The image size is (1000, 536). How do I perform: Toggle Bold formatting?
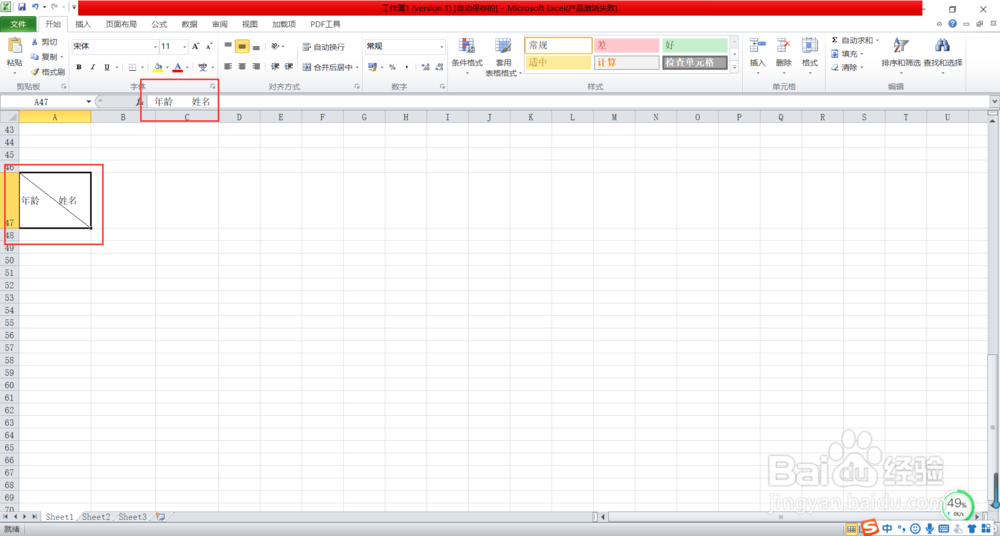coord(78,67)
